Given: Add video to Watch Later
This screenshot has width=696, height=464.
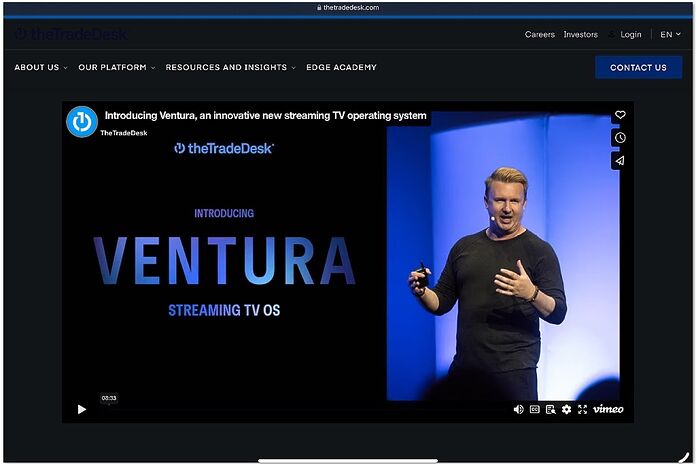Looking at the screenshot, I should [x=620, y=138].
